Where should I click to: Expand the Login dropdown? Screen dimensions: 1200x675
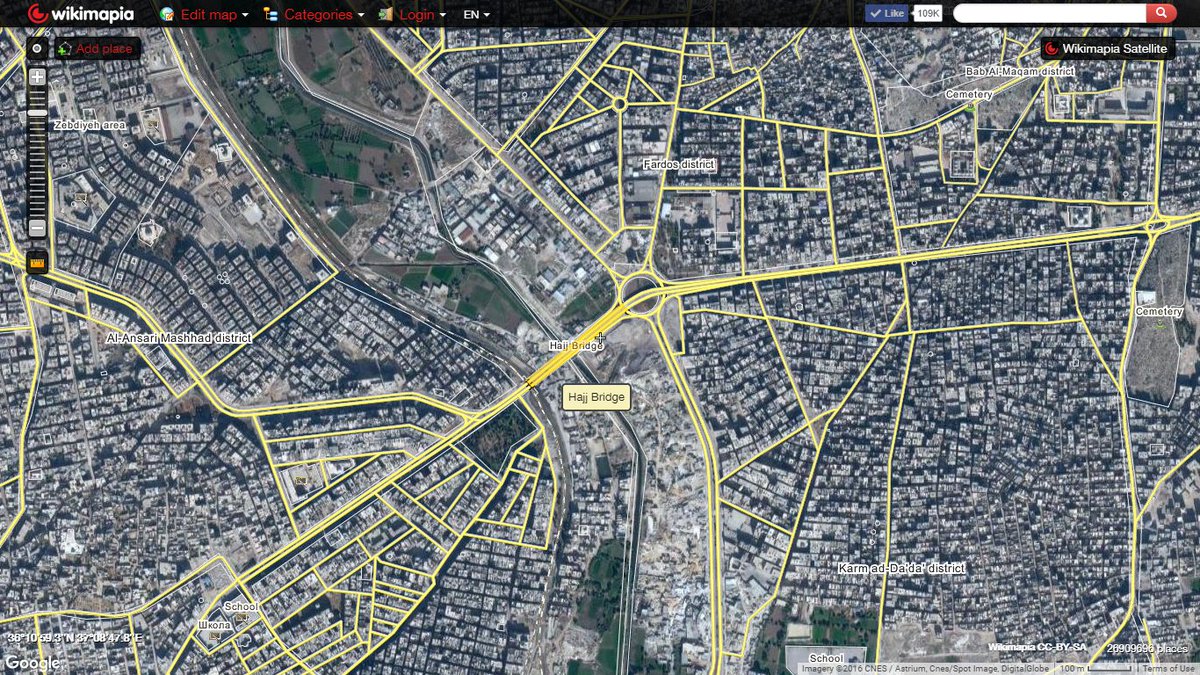pyautogui.click(x=443, y=15)
